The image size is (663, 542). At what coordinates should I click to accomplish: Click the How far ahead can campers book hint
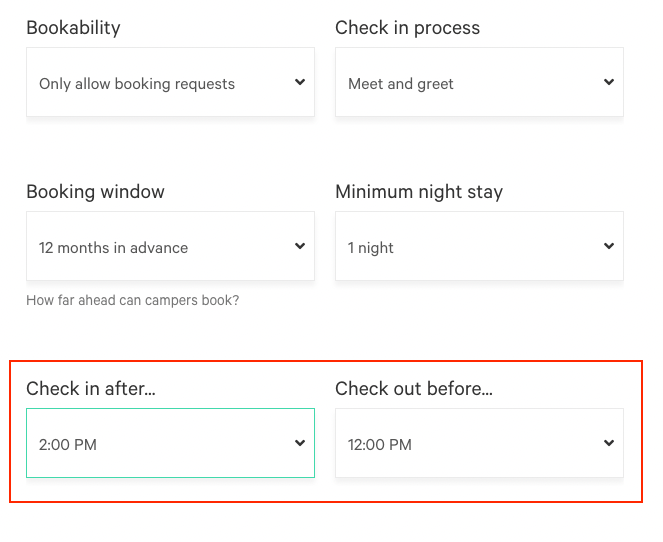coord(133,301)
